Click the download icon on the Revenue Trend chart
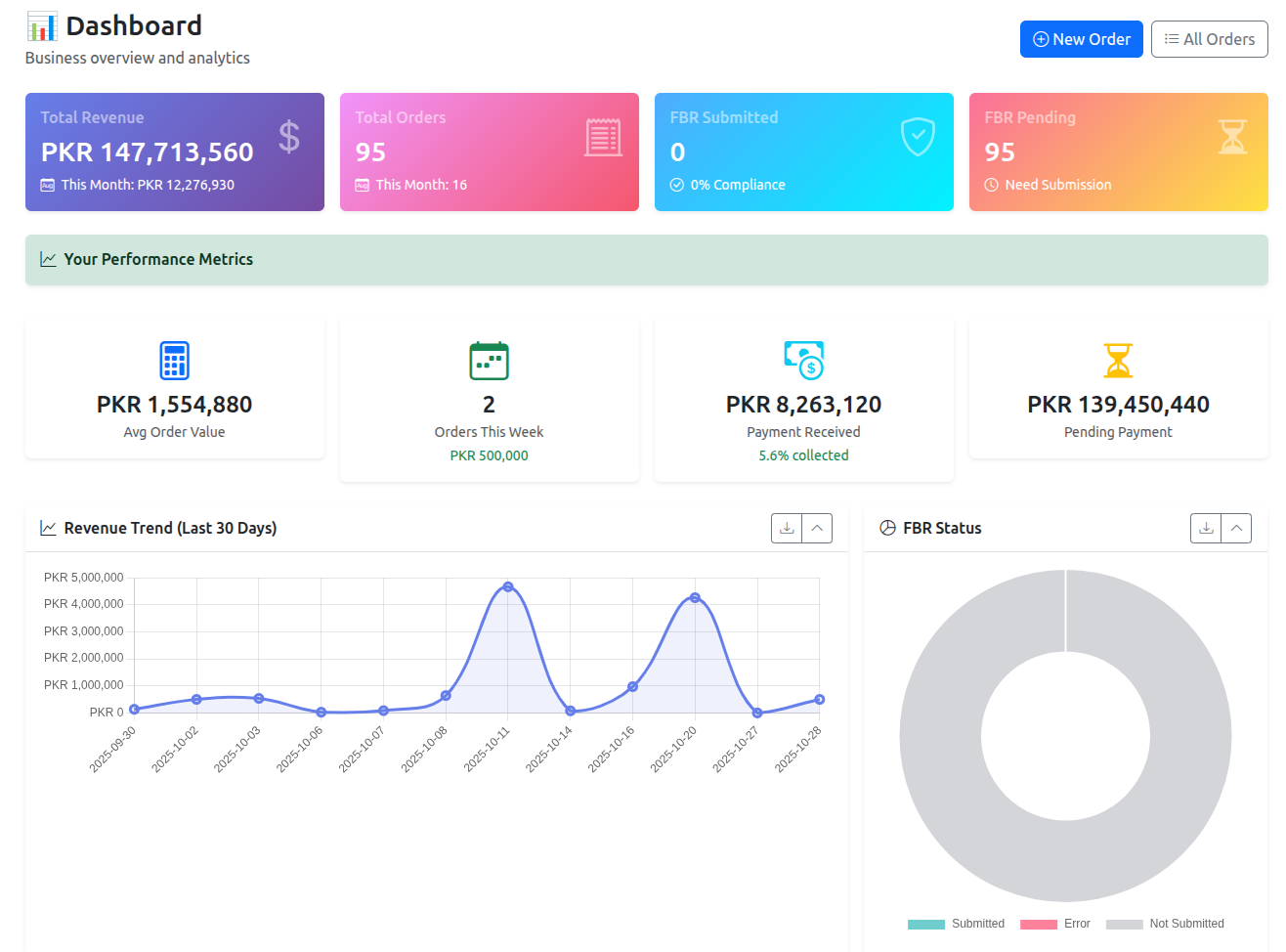 click(x=787, y=528)
